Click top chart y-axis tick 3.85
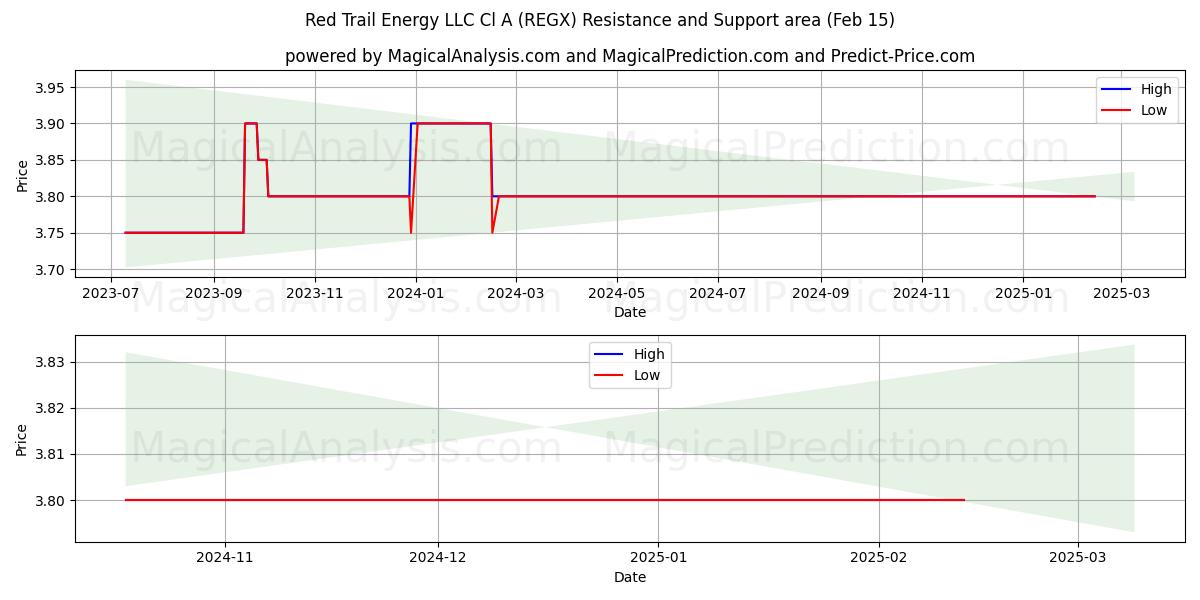This screenshot has width=1200, height=600. tap(51, 160)
